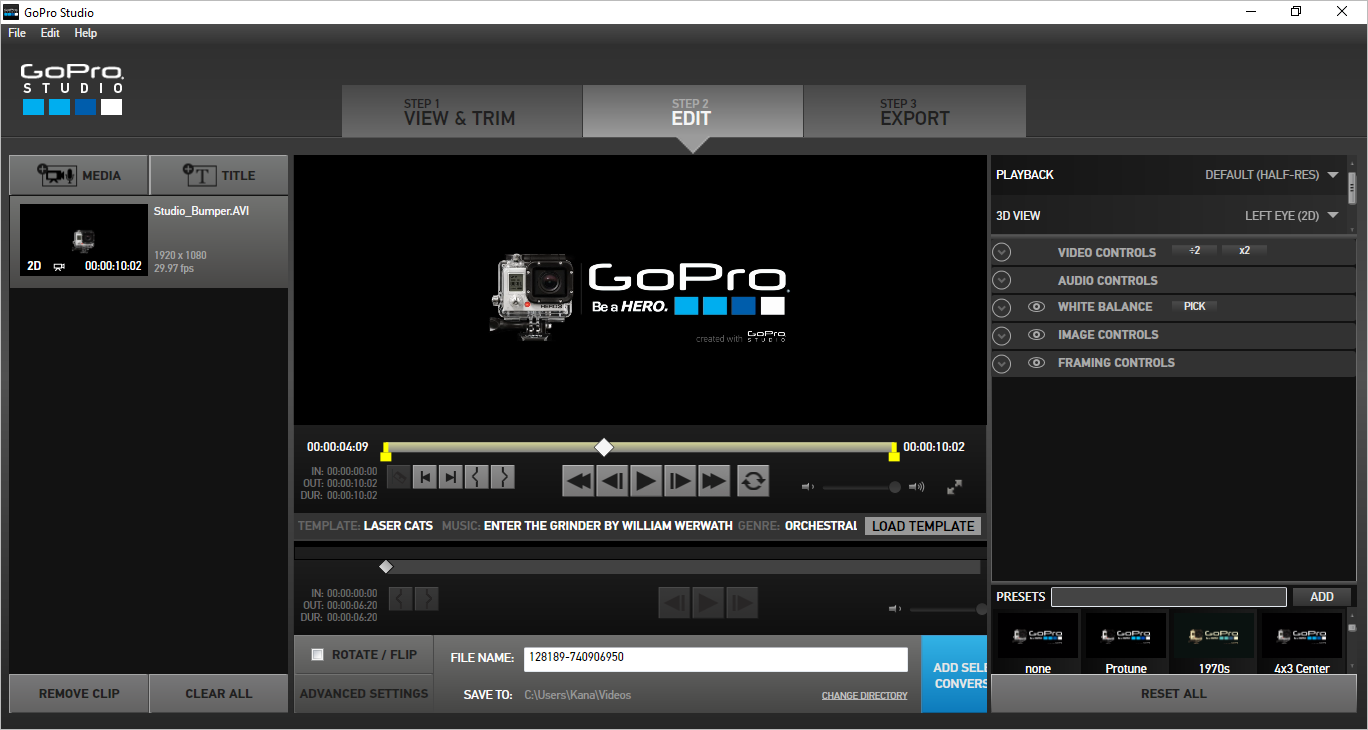The image size is (1368, 730).
Task: Click the storyboard play button
Action: coord(707,602)
